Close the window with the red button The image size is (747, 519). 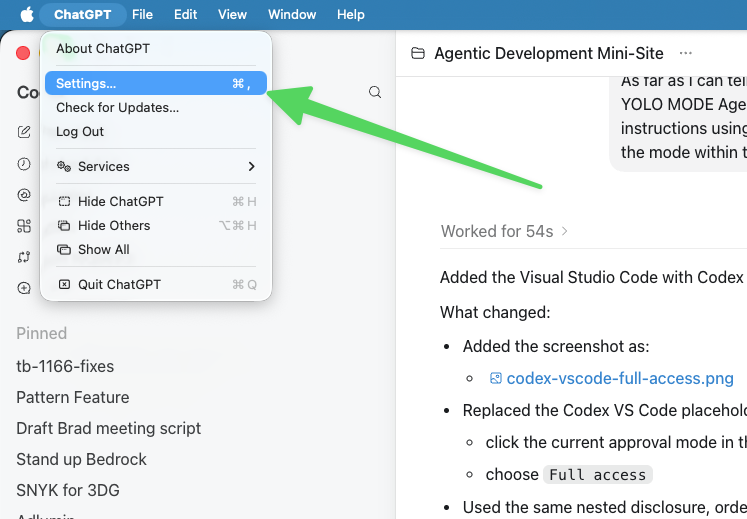(23, 53)
